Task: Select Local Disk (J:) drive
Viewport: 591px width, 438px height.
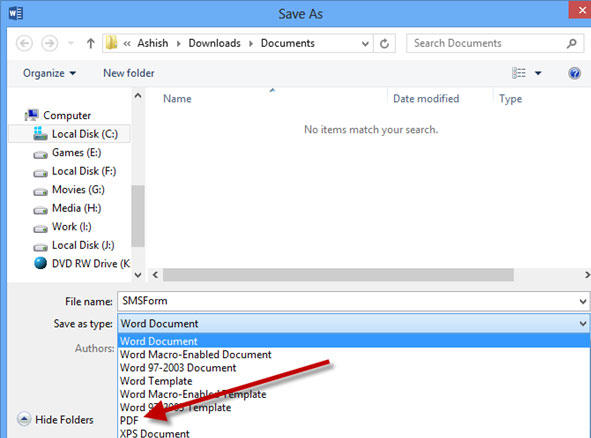Action: click(x=73, y=245)
